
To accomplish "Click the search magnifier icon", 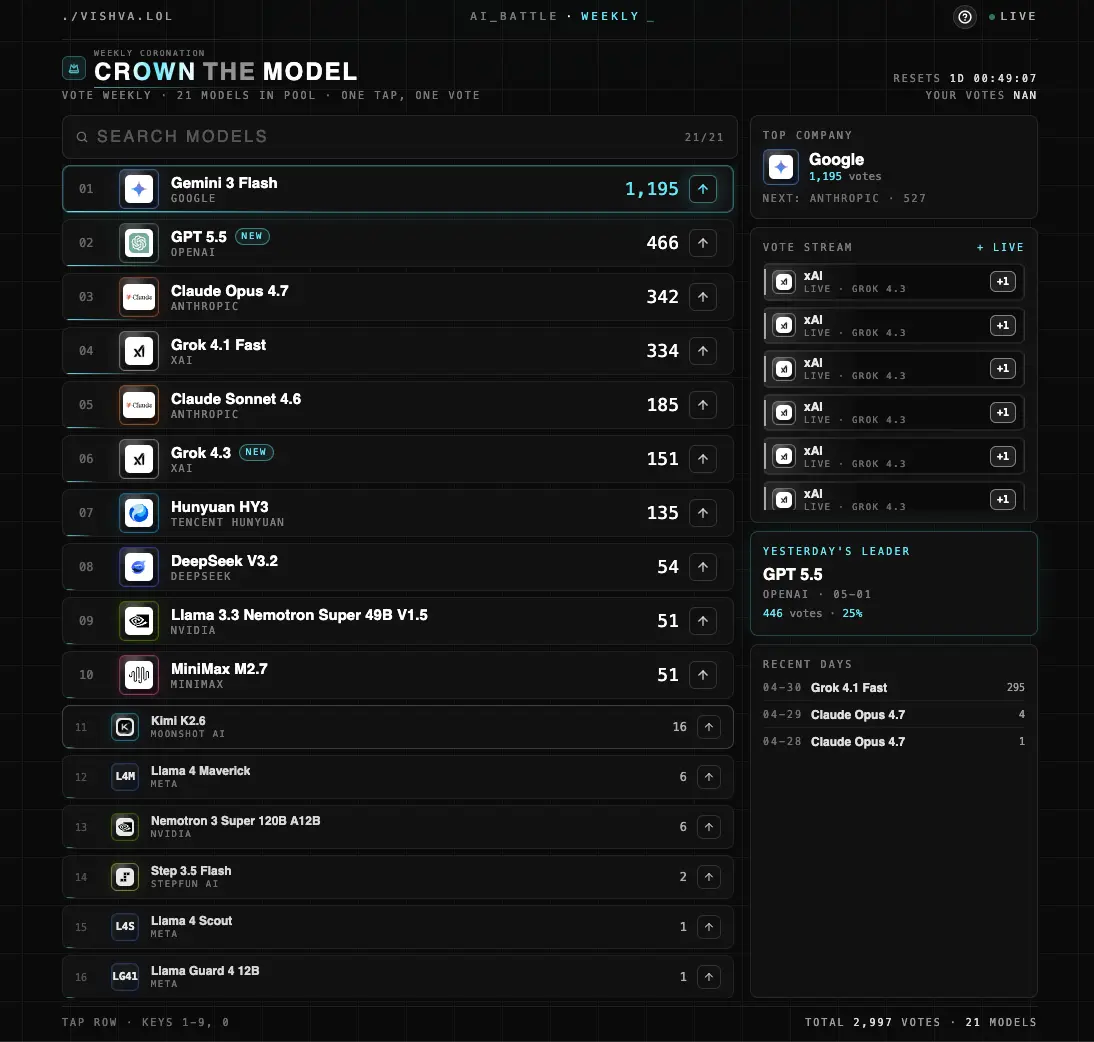I will 82,137.
